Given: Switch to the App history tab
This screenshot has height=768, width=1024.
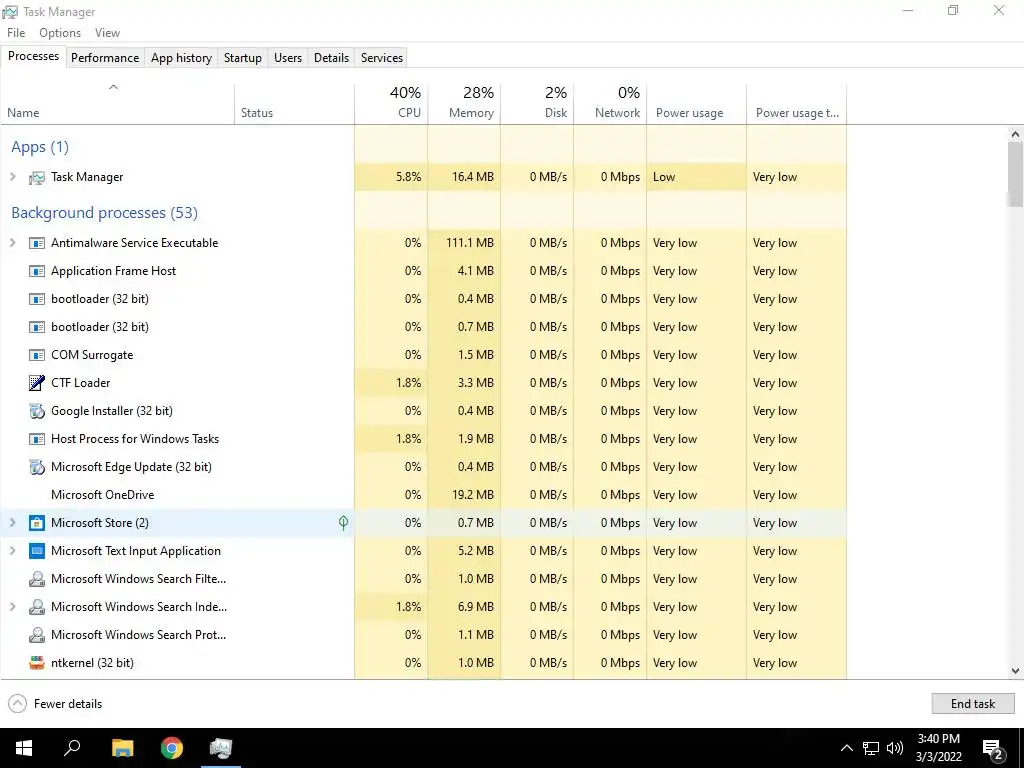Looking at the screenshot, I should tap(182, 57).
